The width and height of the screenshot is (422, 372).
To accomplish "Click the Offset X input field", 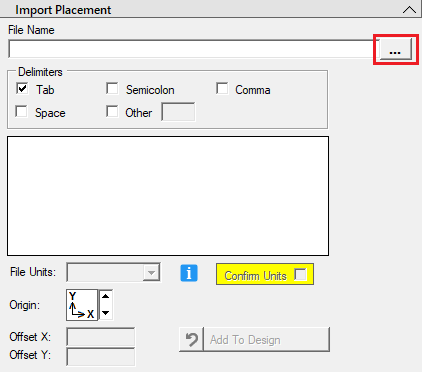I will point(101,337).
